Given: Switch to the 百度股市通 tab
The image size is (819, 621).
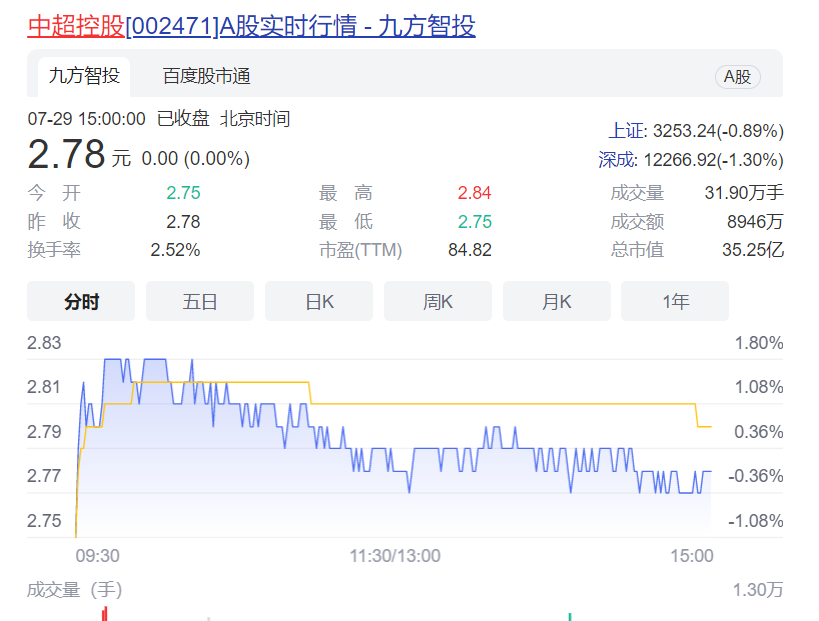Looking at the screenshot, I should point(206,76).
